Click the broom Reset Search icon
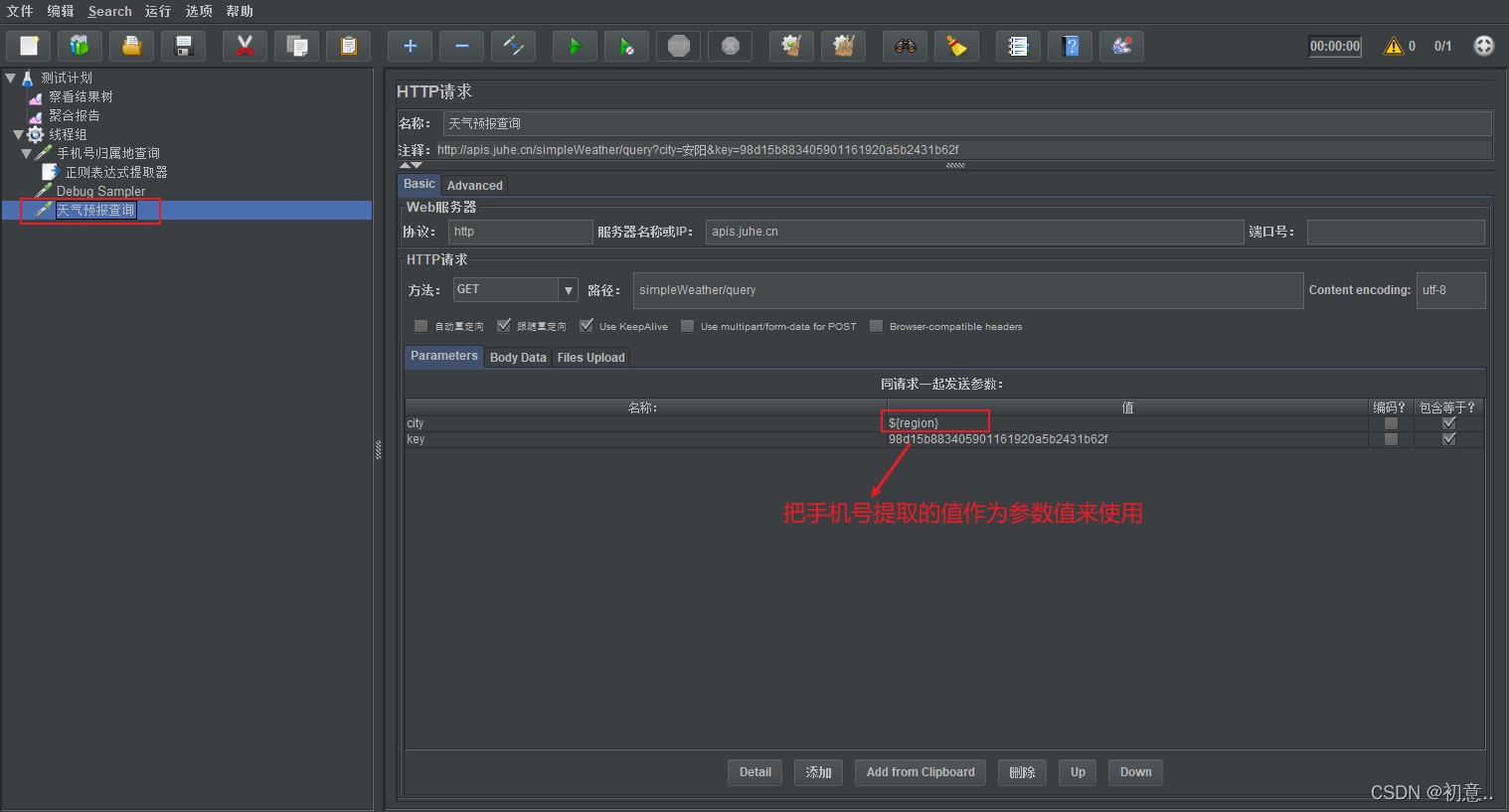 tap(956, 46)
